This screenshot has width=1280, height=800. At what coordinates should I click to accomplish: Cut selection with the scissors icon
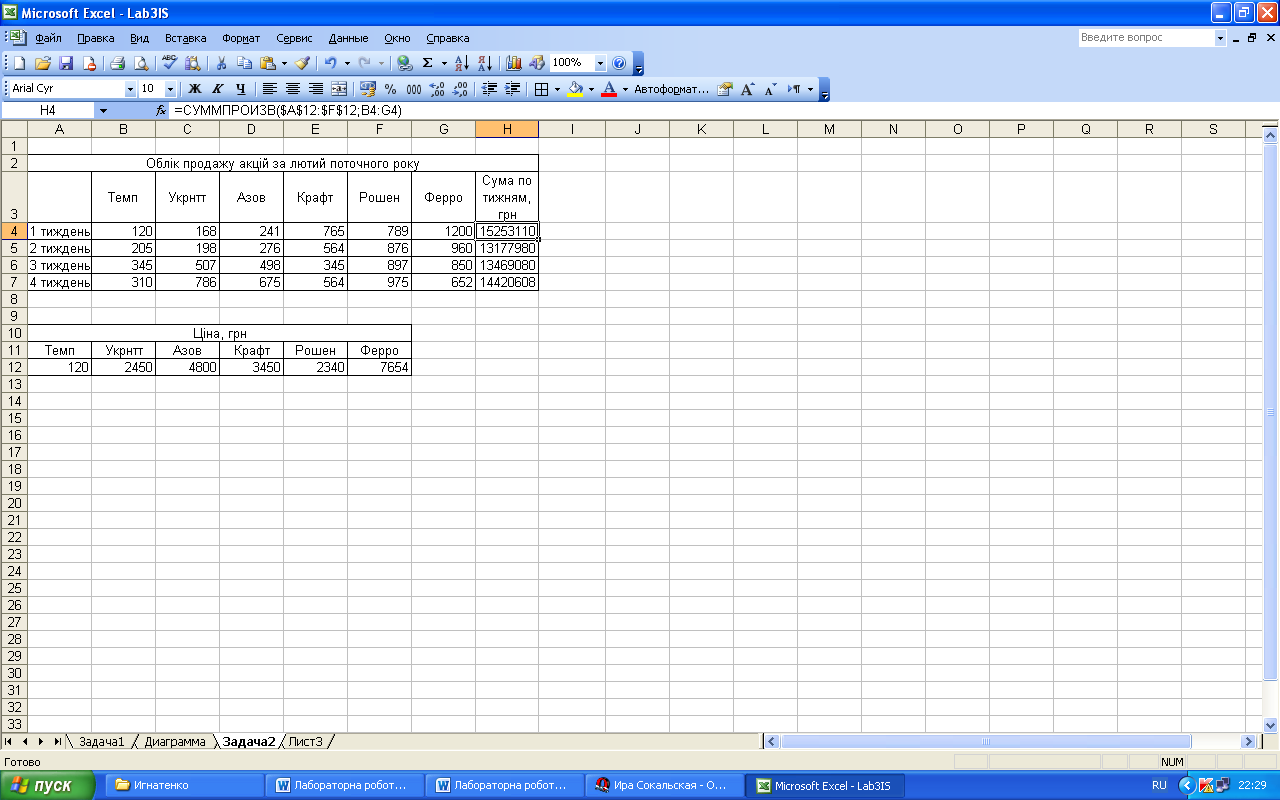220,63
